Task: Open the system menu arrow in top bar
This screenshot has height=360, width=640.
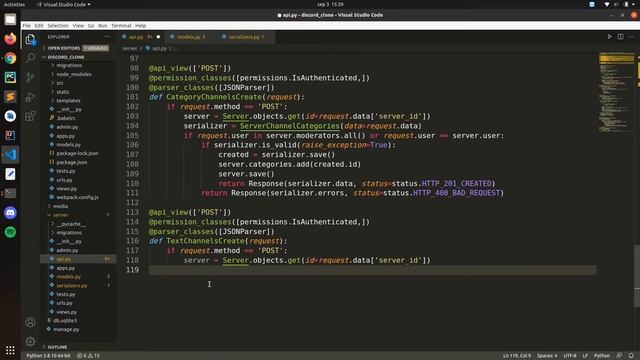Action: pos(634,4)
